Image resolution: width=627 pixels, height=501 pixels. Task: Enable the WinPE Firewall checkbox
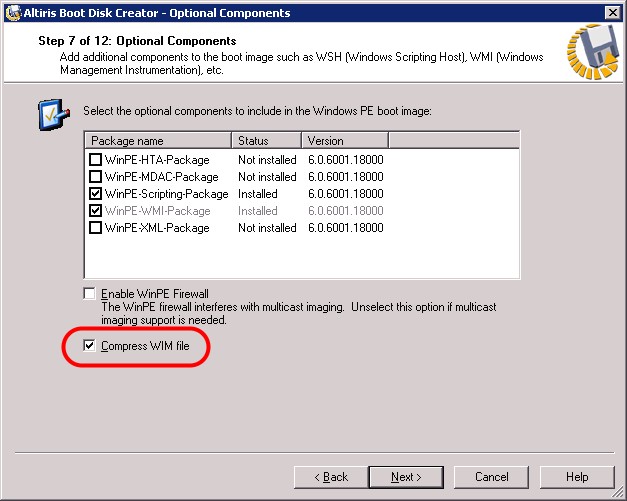[x=90, y=293]
